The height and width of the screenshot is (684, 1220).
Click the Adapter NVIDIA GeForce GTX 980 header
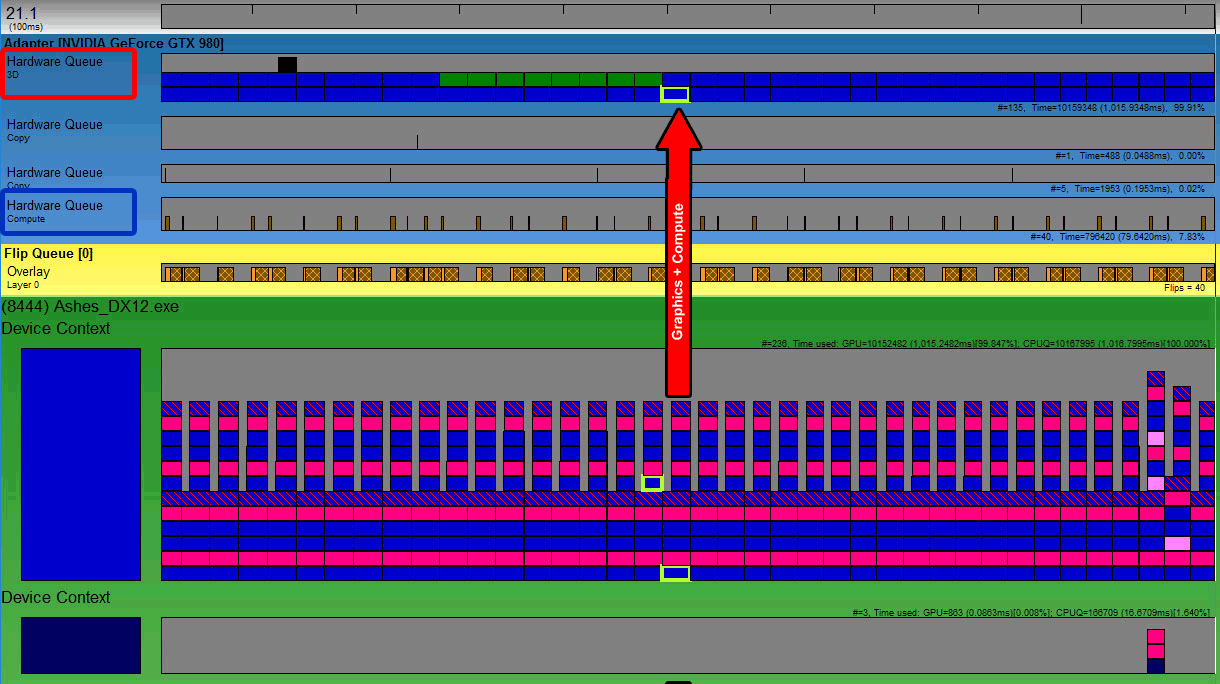click(113, 43)
